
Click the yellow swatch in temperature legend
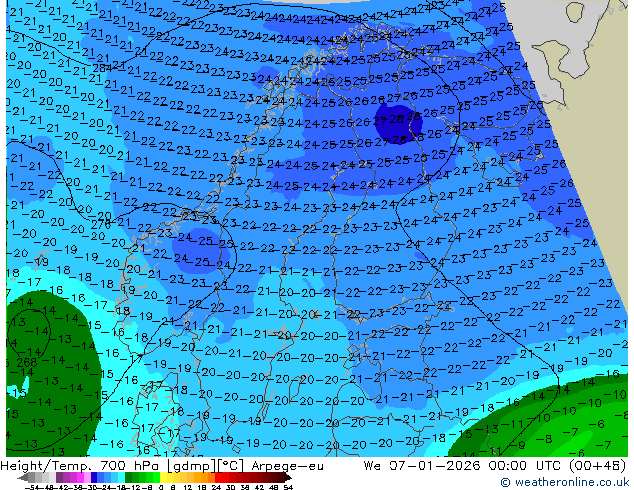[x=163, y=478]
